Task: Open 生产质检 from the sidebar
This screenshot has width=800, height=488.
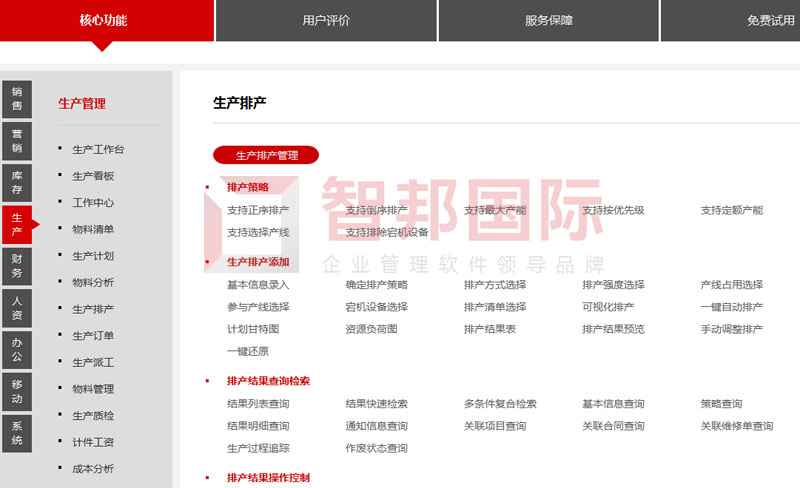Action: [93, 416]
